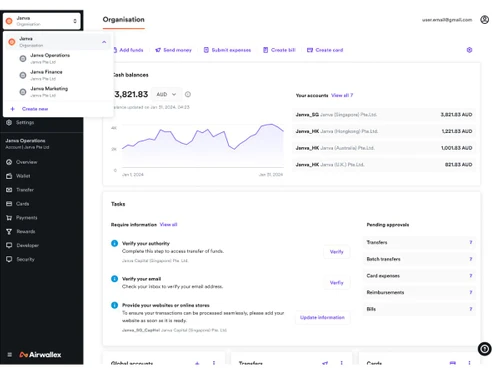Click Create card action
The width and height of the screenshot is (500, 375).
(325, 50)
